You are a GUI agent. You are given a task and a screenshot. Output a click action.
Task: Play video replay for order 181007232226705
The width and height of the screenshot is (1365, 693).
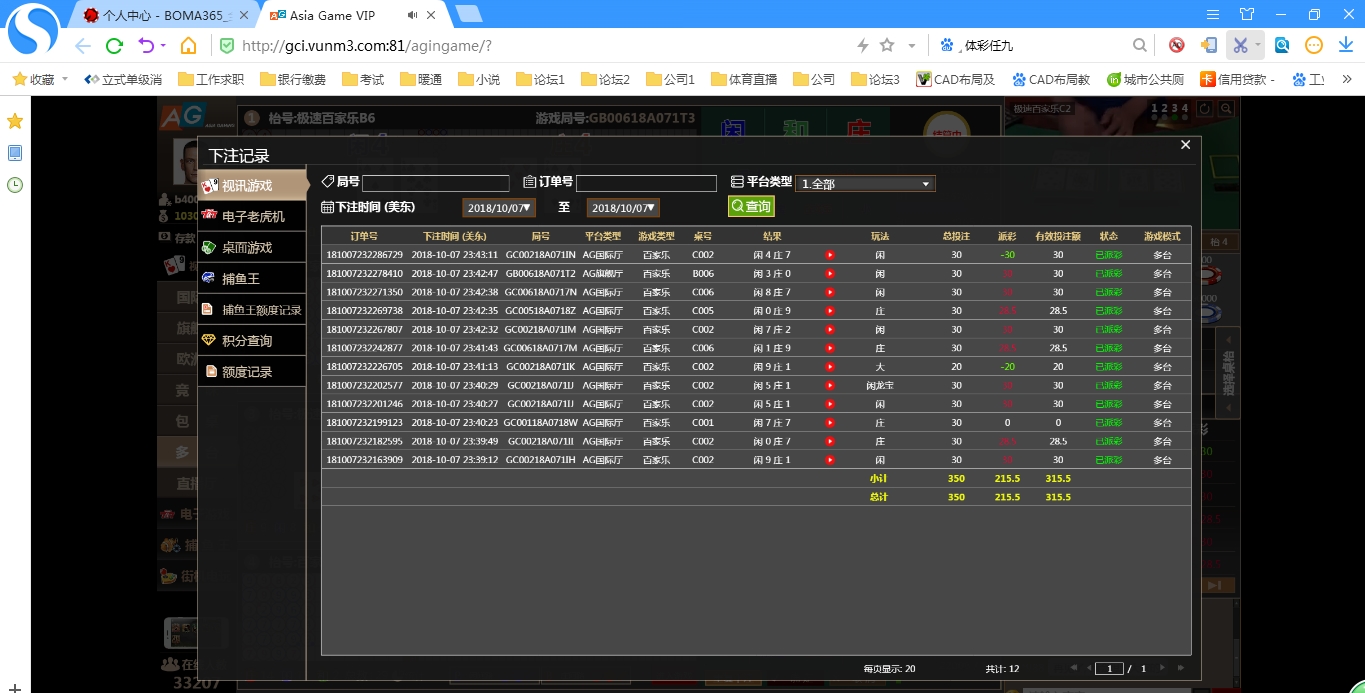(830, 367)
